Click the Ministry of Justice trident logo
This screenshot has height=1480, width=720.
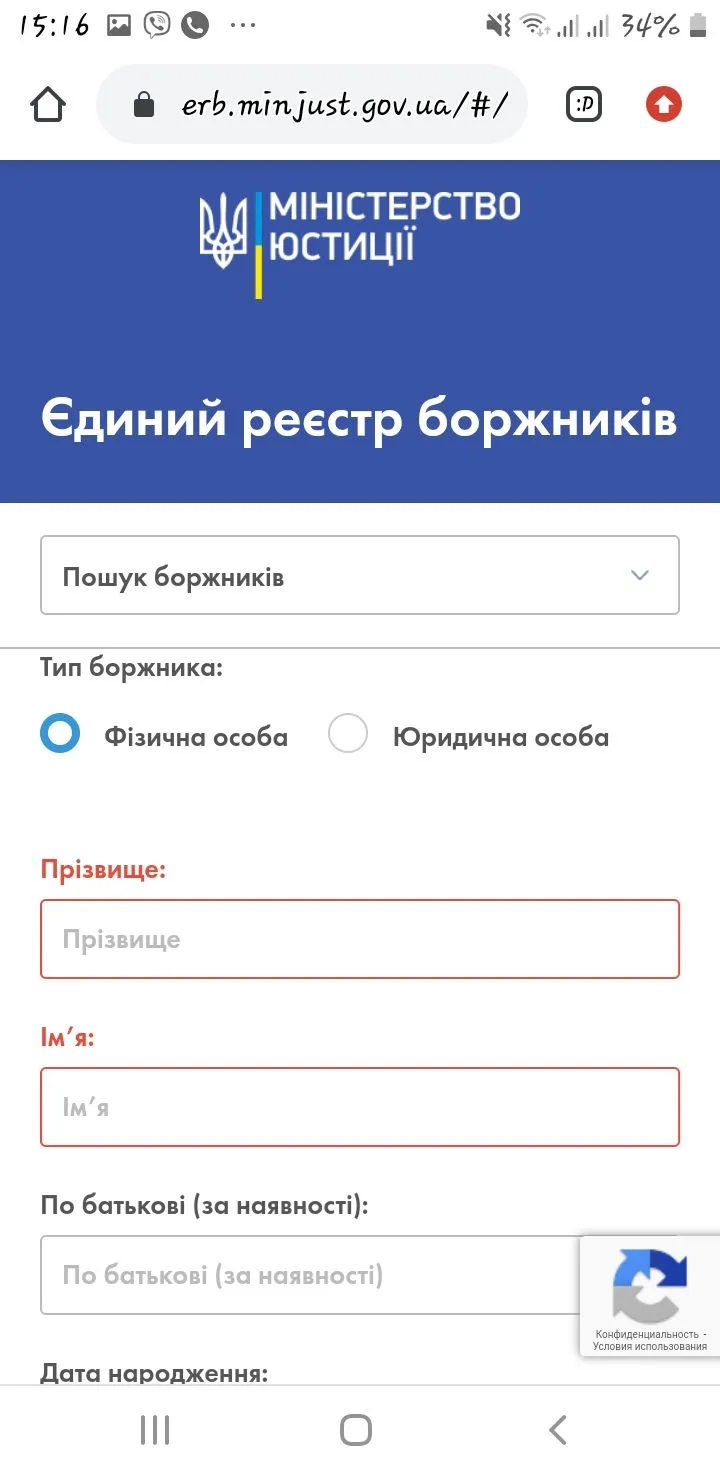click(x=222, y=231)
